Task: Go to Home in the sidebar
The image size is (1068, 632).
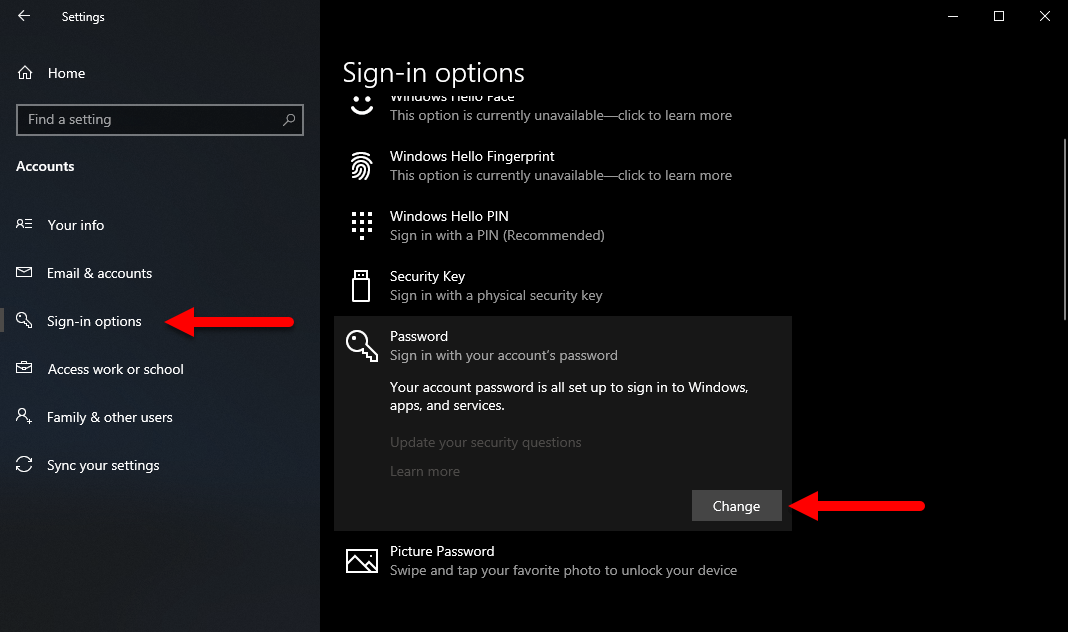Action: (66, 73)
